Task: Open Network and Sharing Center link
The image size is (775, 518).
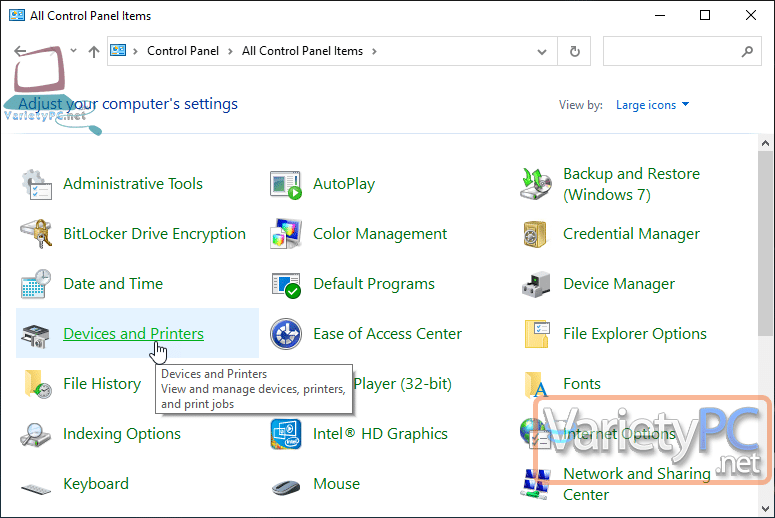Action: click(637, 484)
